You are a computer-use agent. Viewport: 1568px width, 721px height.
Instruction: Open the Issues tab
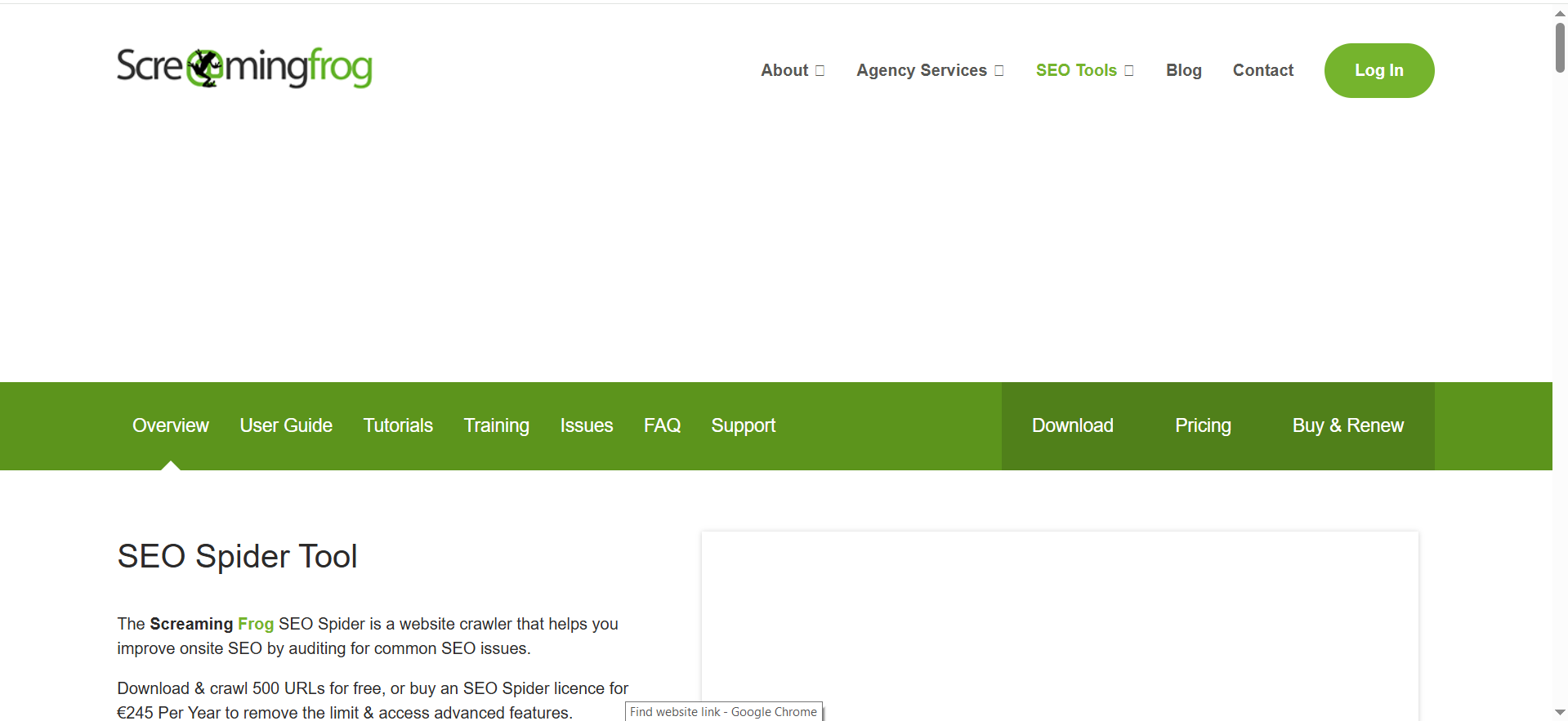[x=587, y=425]
